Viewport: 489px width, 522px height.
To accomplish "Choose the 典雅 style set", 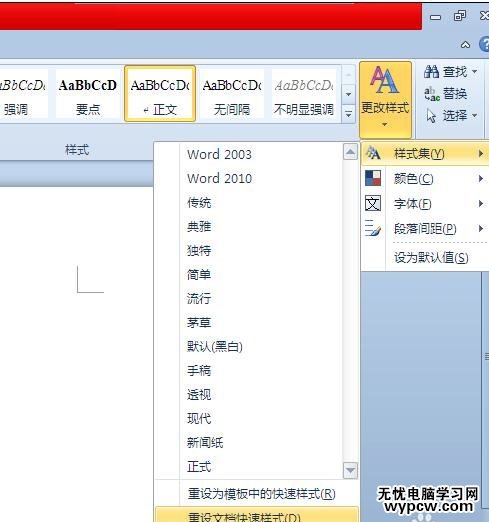I will pos(199,226).
